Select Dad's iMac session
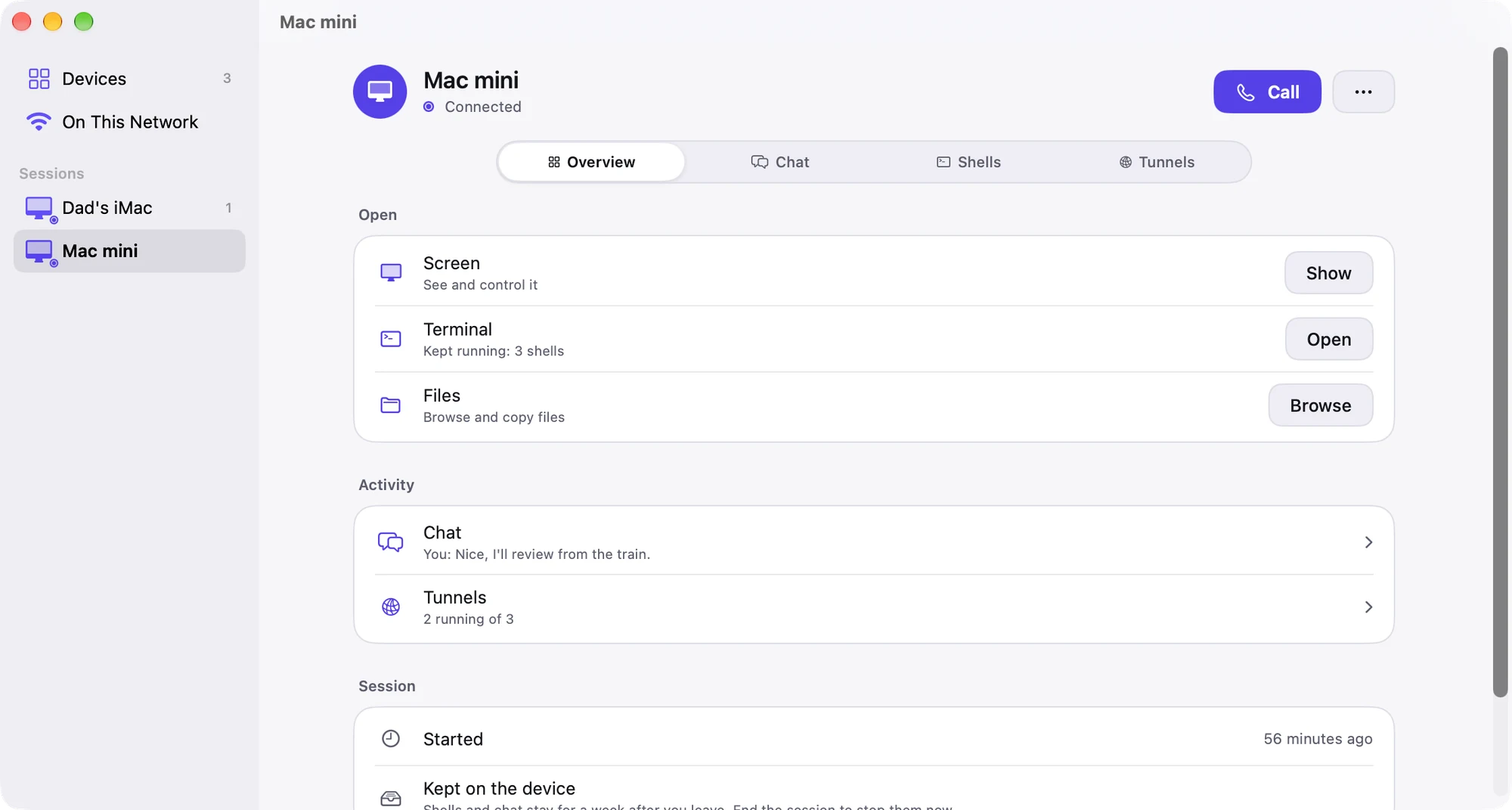Screen dimensions: 1512x810 [x=129, y=208]
